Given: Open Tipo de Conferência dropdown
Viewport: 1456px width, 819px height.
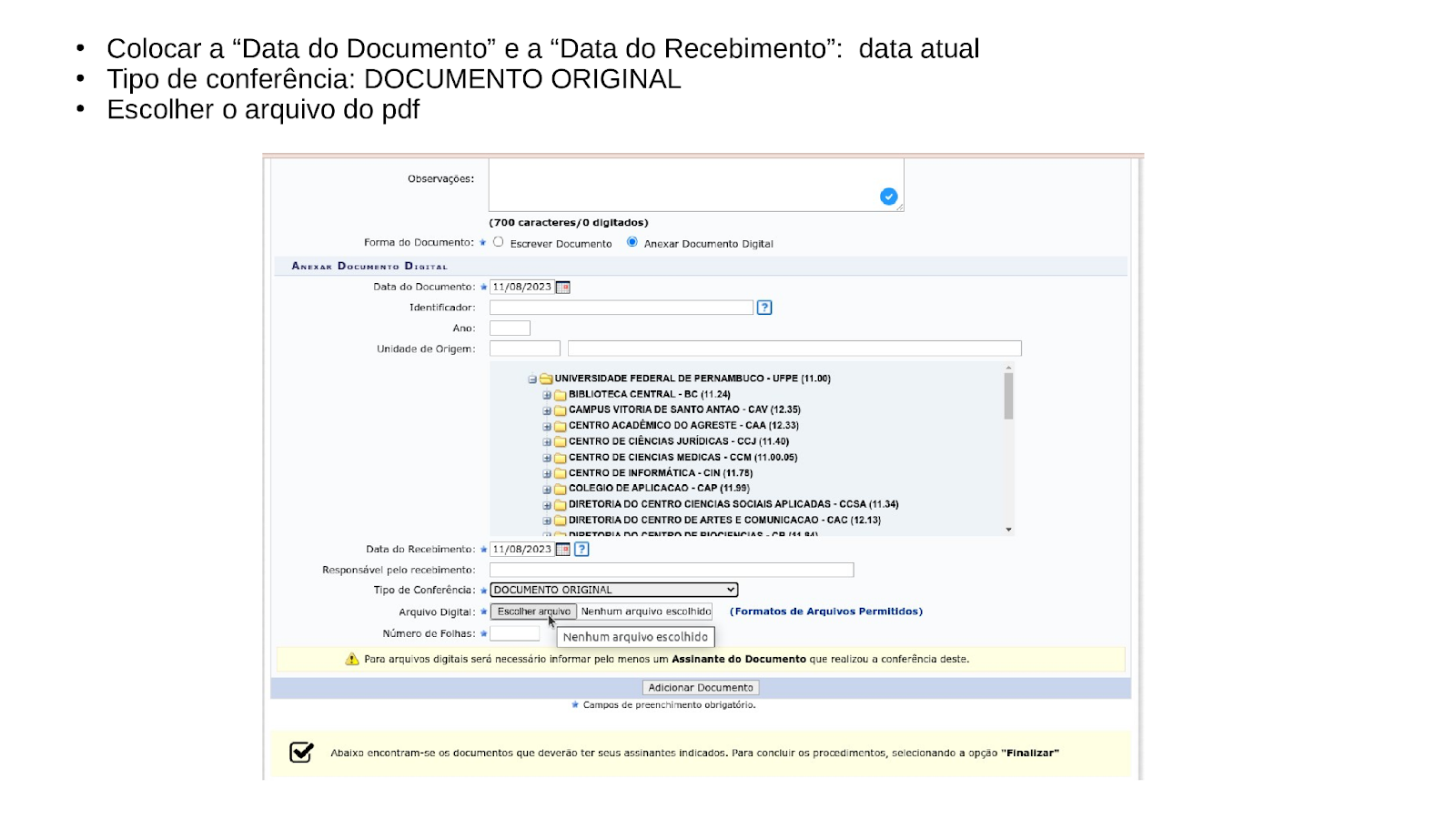Looking at the screenshot, I should (x=614, y=590).
